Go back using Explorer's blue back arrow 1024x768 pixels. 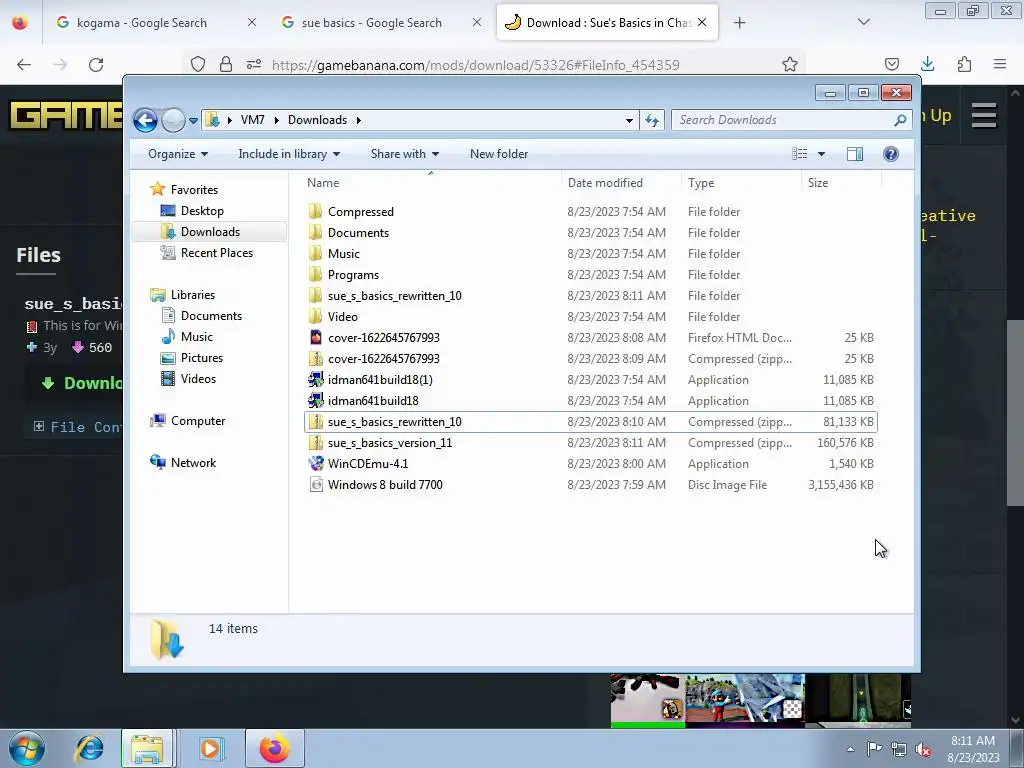point(145,120)
